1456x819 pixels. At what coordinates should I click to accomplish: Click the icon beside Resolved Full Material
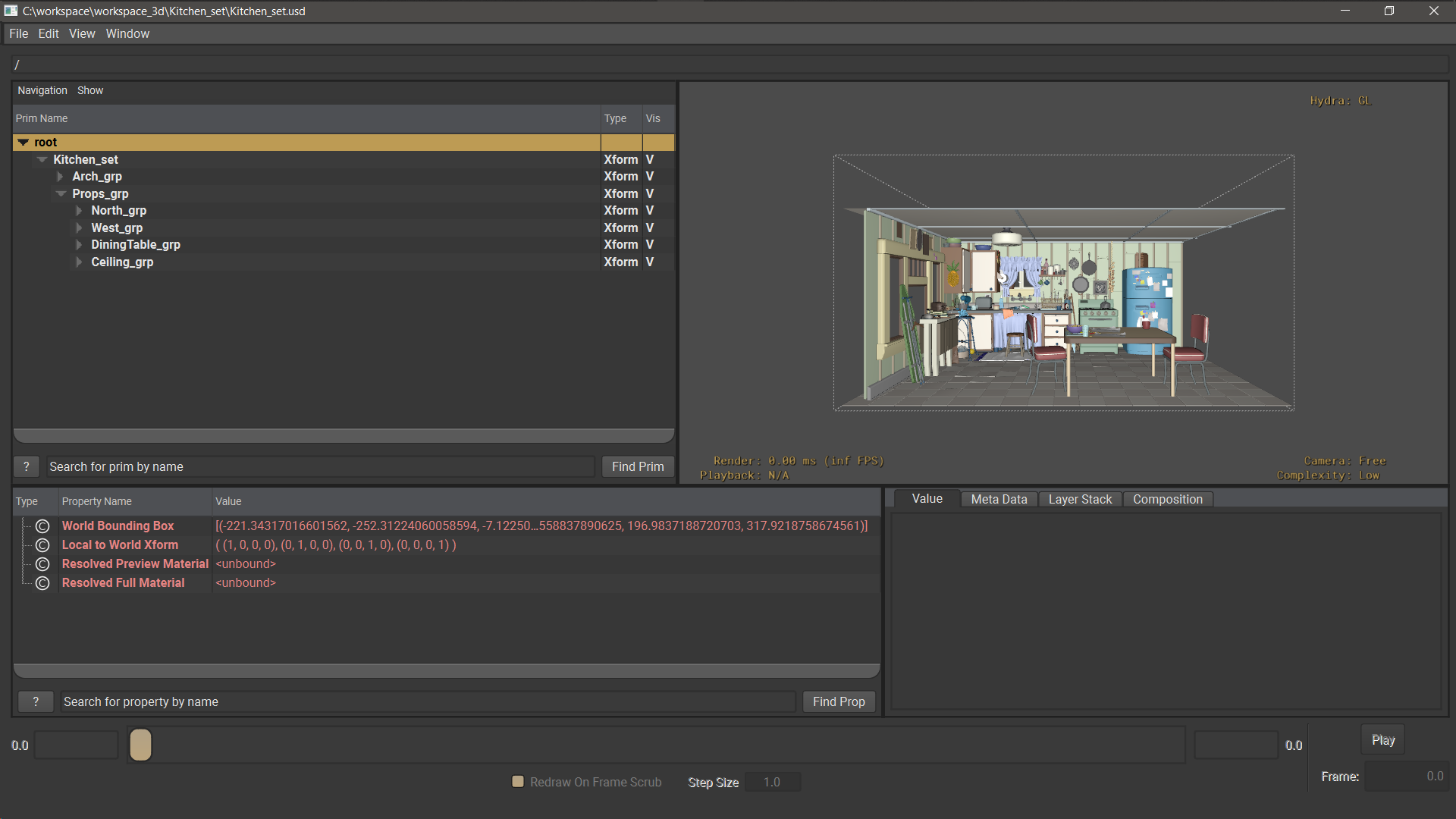pyautogui.click(x=42, y=583)
